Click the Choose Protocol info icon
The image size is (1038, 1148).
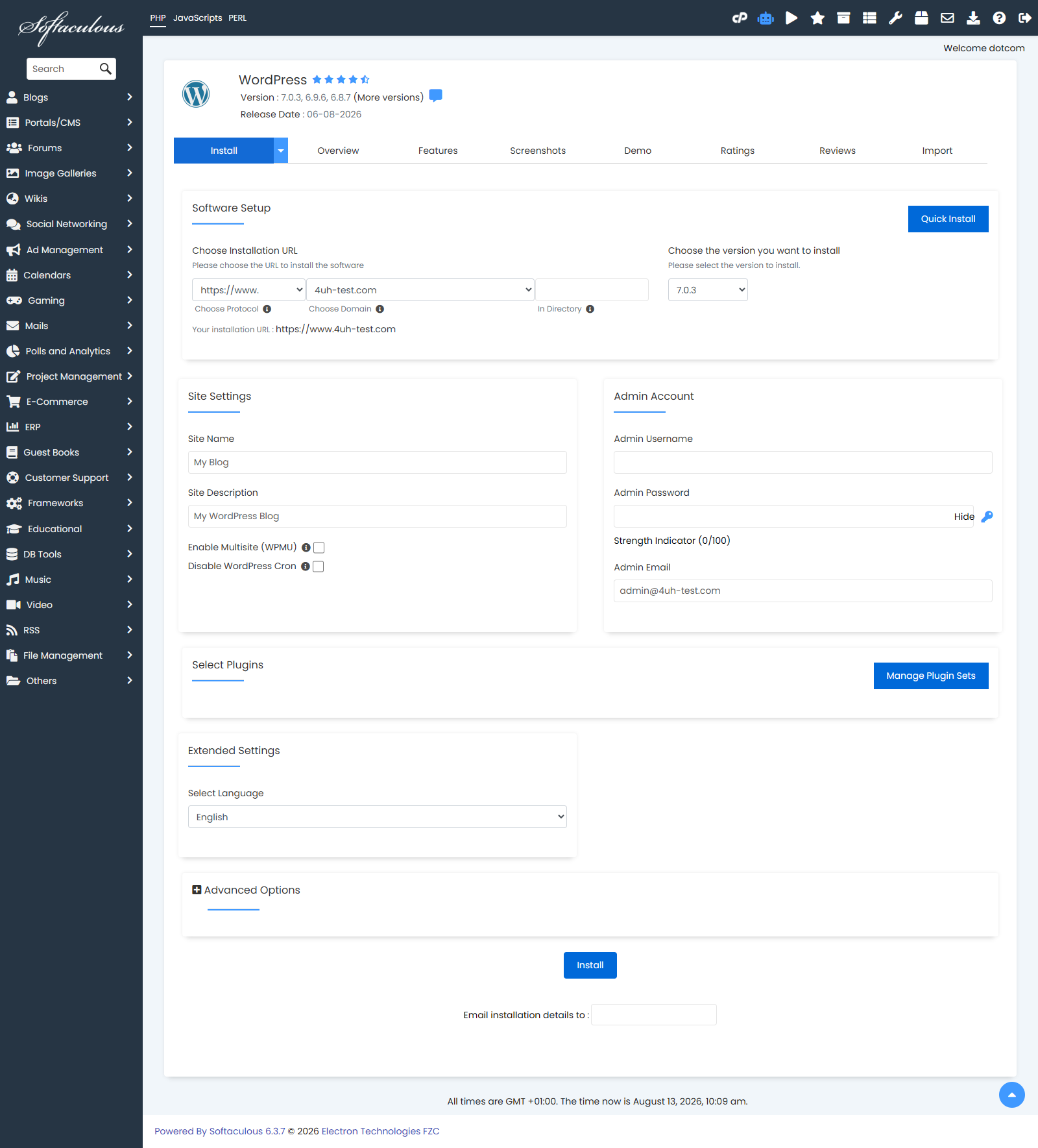(x=267, y=309)
